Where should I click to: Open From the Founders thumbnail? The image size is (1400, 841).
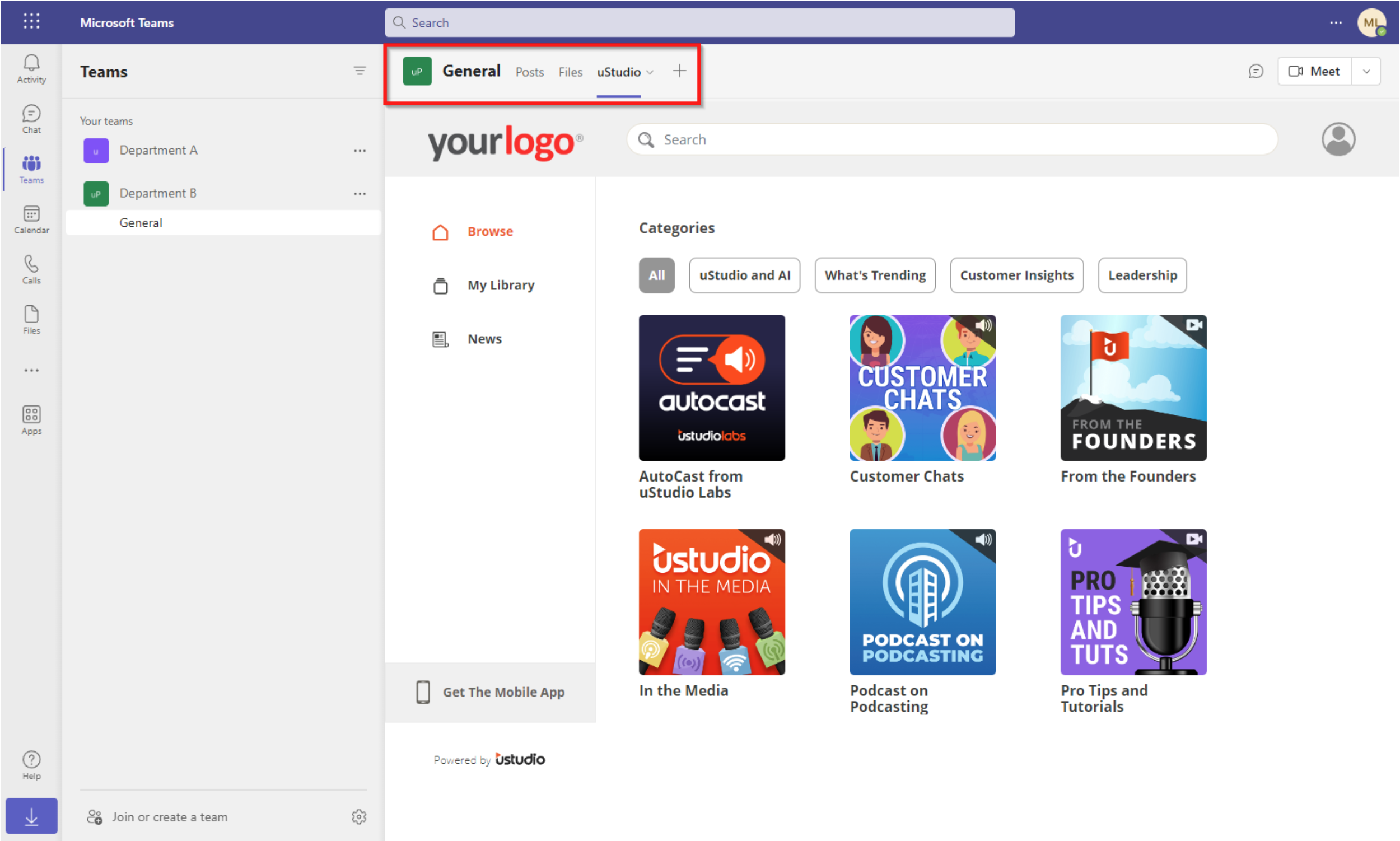click(1133, 387)
